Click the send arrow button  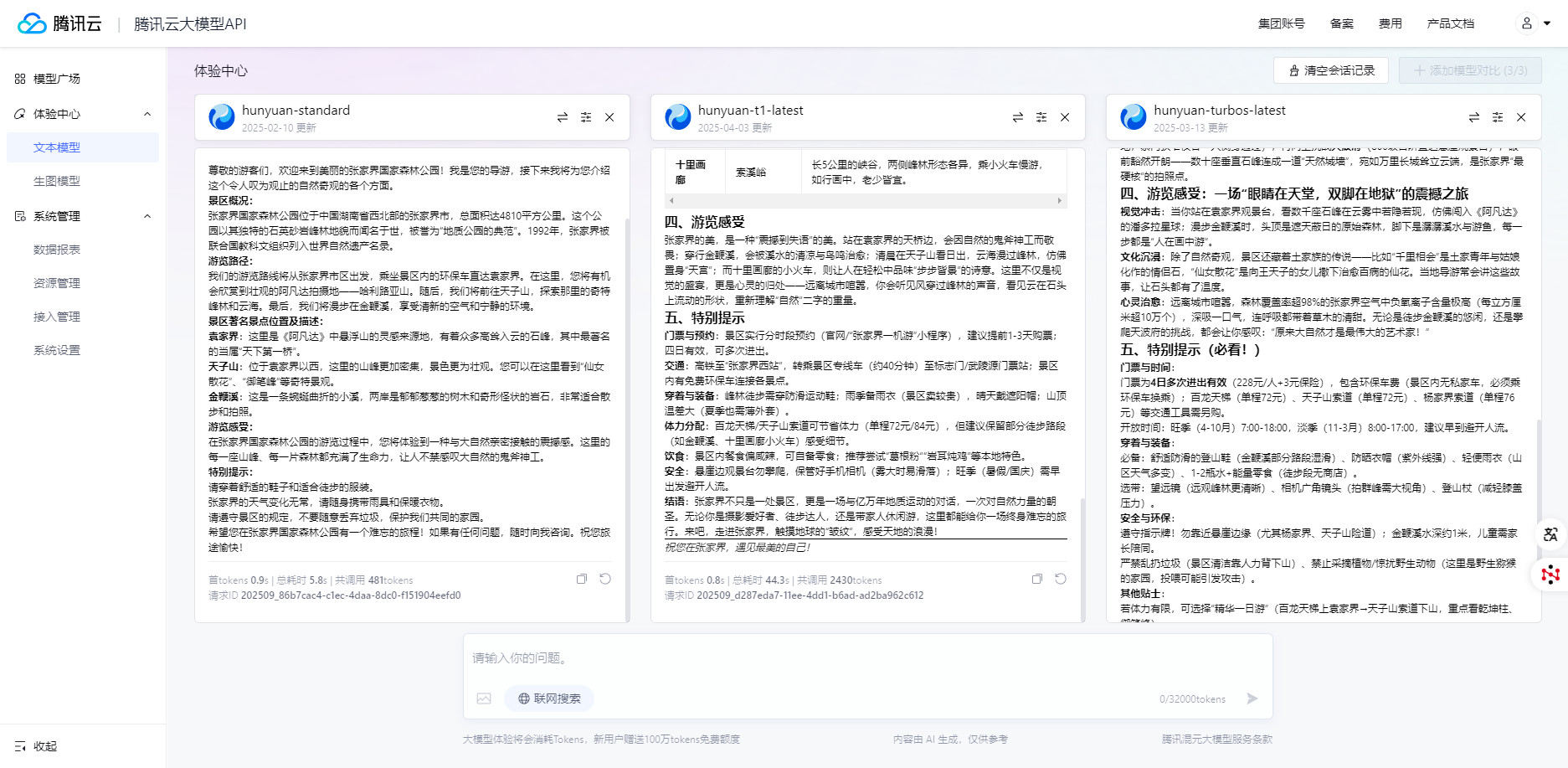pyautogui.click(x=1252, y=698)
